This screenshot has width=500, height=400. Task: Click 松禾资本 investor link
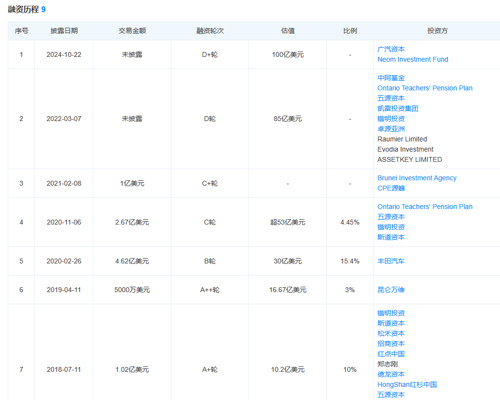click(x=391, y=333)
